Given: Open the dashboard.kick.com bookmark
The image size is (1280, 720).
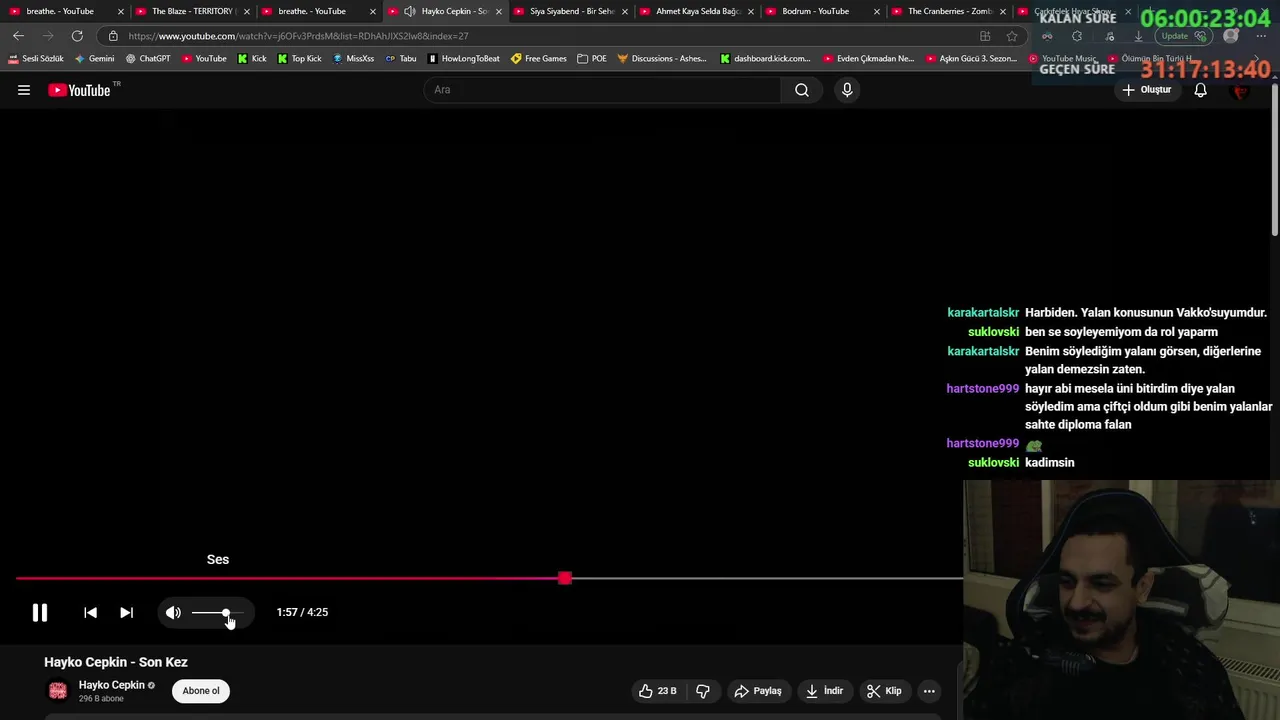Looking at the screenshot, I should point(766,59).
